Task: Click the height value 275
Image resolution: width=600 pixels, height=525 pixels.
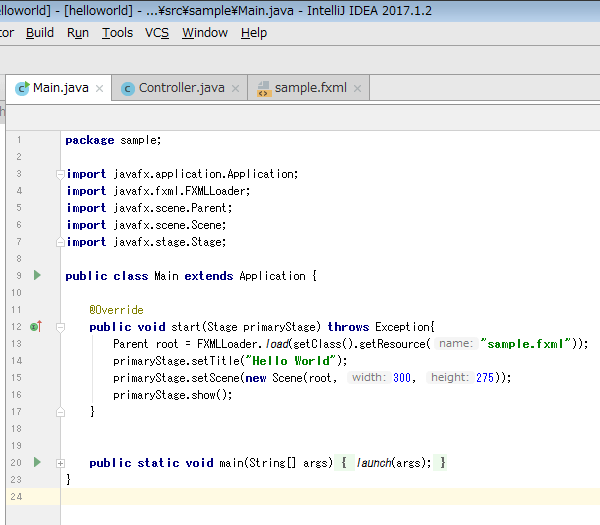Action: pos(485,378)
